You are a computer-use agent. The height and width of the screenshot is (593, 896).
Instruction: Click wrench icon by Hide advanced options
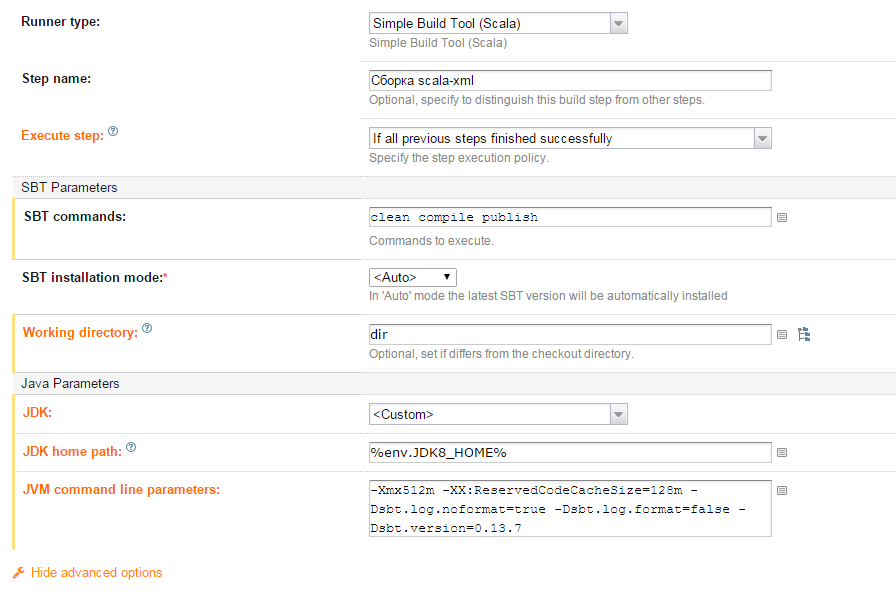click(x=19, y=572)
